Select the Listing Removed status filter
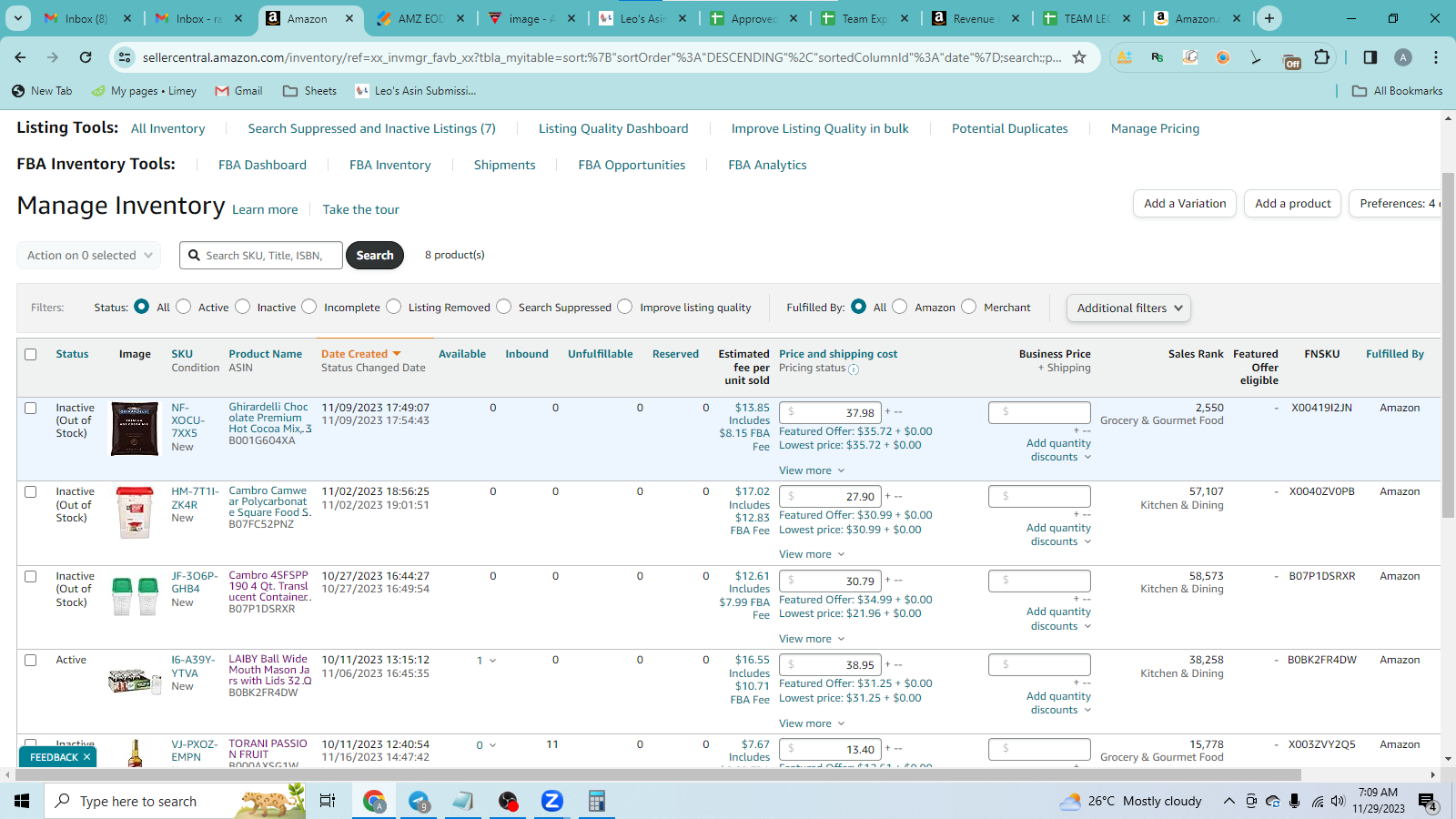The width and height of the screenshot is (1456, 819). pyautogui.click(x=394, y=307)
